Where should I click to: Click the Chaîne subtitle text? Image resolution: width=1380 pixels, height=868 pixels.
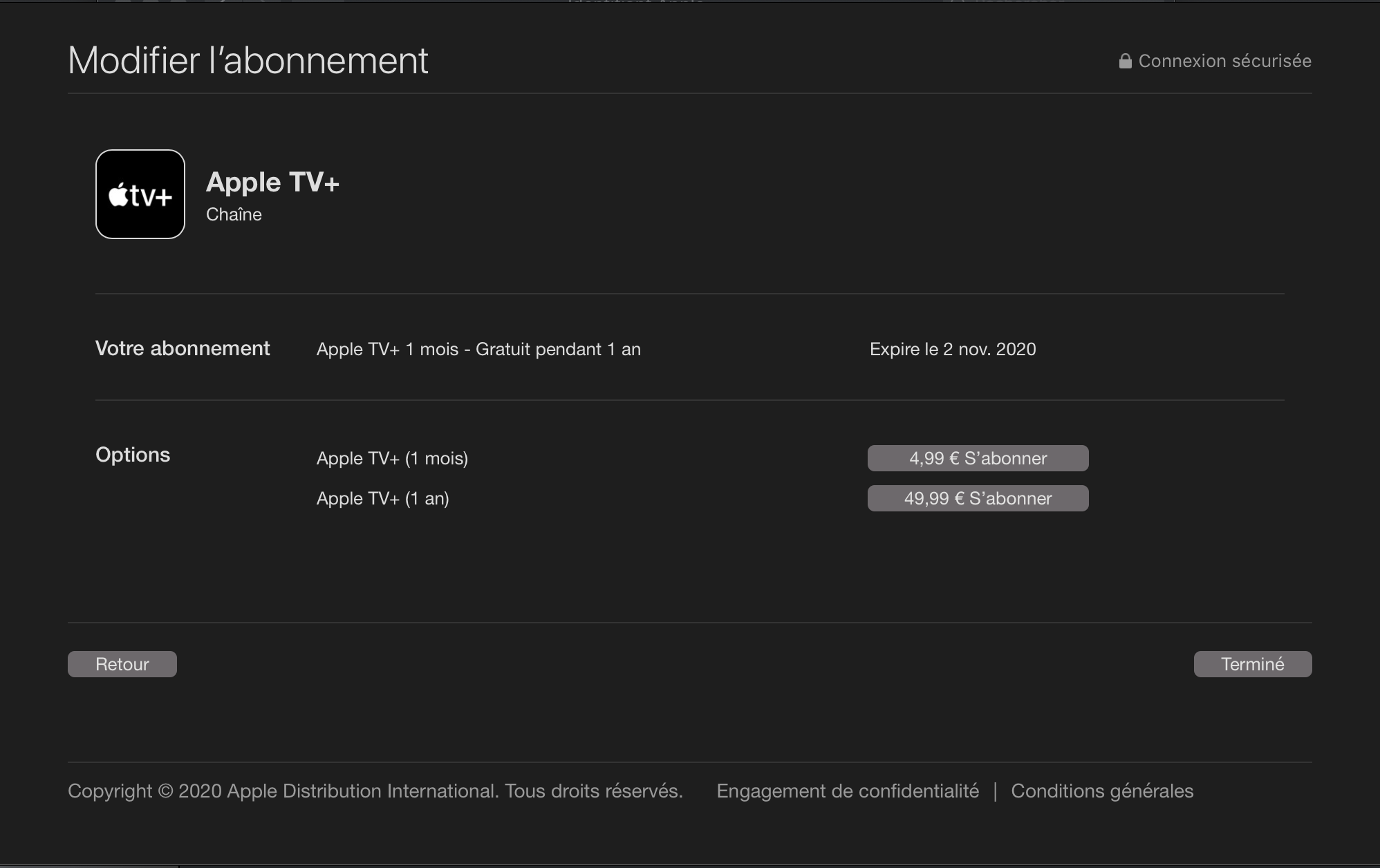(234, 215)
